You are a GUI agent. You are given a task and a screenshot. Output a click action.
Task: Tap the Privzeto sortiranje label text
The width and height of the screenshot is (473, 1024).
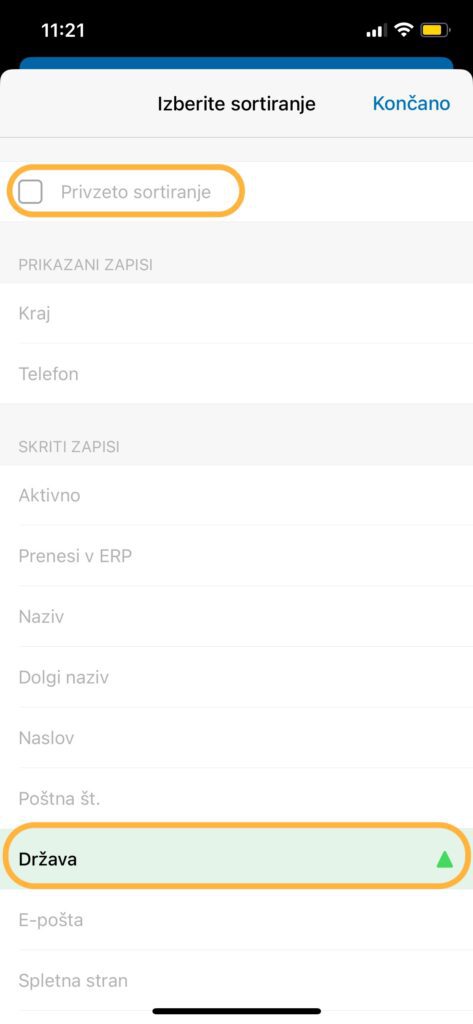click(x=136, y=192)
